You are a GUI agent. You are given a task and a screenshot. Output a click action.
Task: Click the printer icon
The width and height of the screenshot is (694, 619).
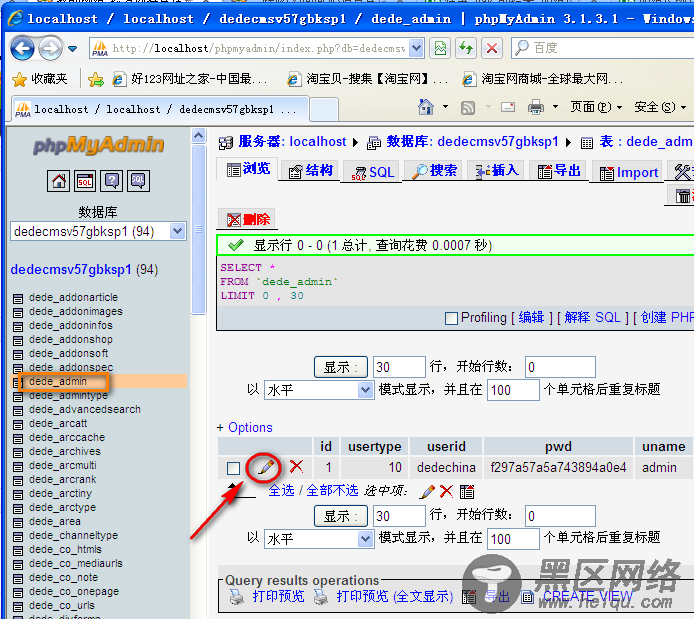click(x=536, y=107)
